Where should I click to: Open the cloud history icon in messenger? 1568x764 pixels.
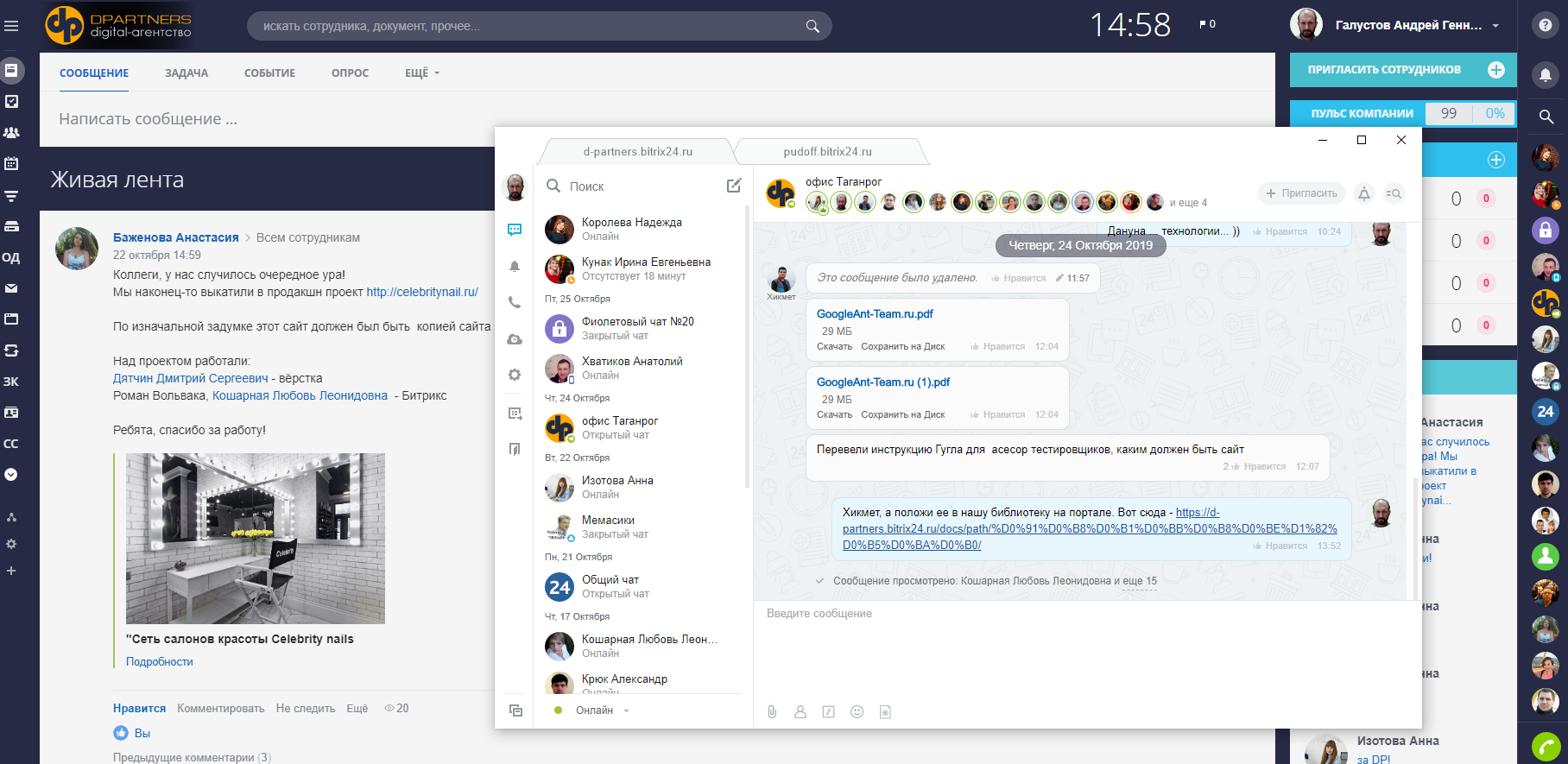pos(515,339)
